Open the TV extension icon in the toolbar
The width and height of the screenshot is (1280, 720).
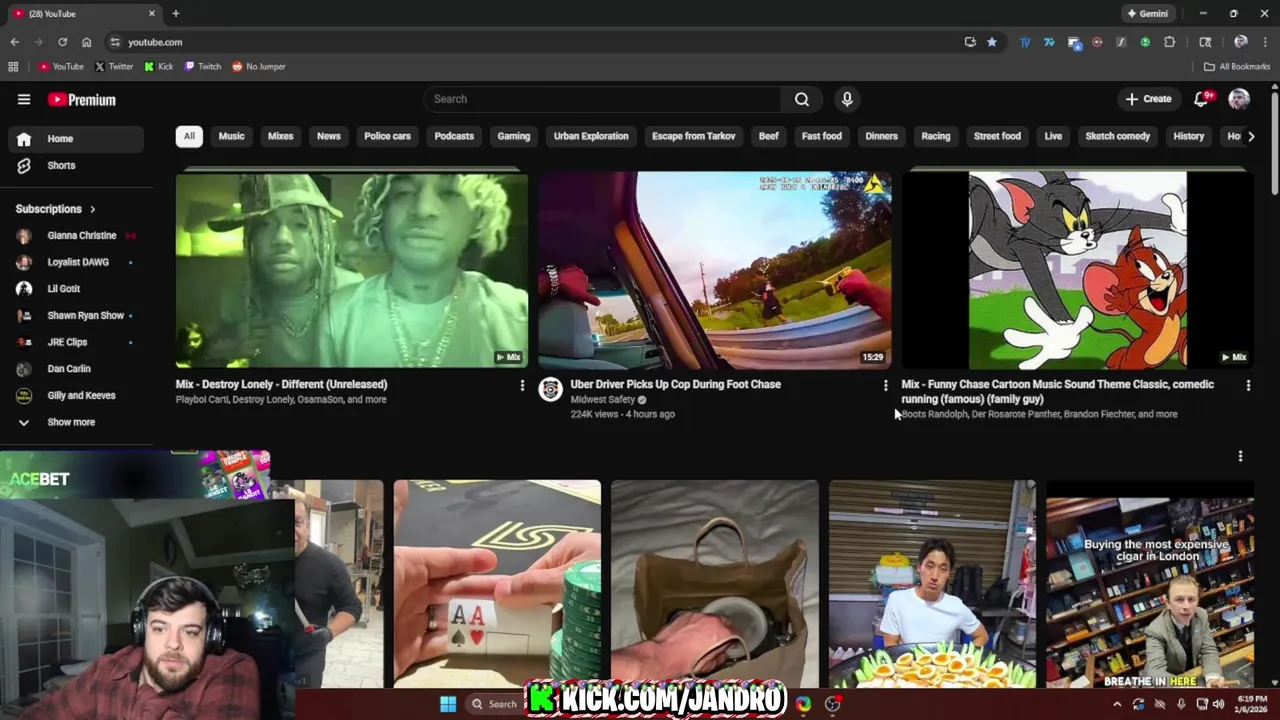click(x=1025, y=42)
